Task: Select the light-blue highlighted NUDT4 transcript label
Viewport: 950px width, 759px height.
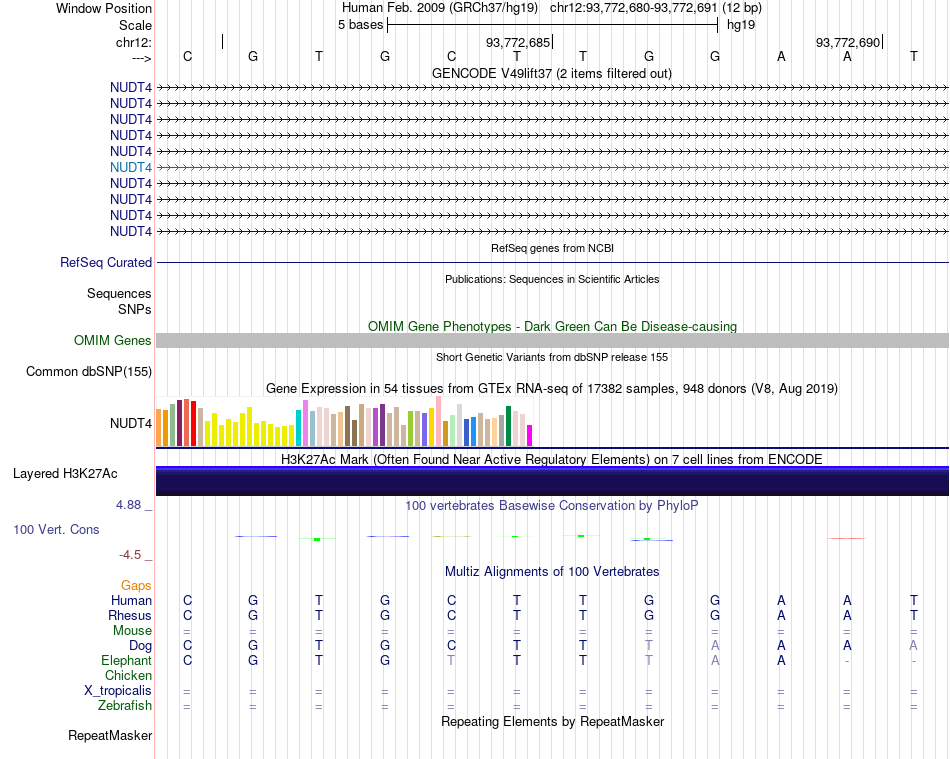Action: tap(131, 167)
